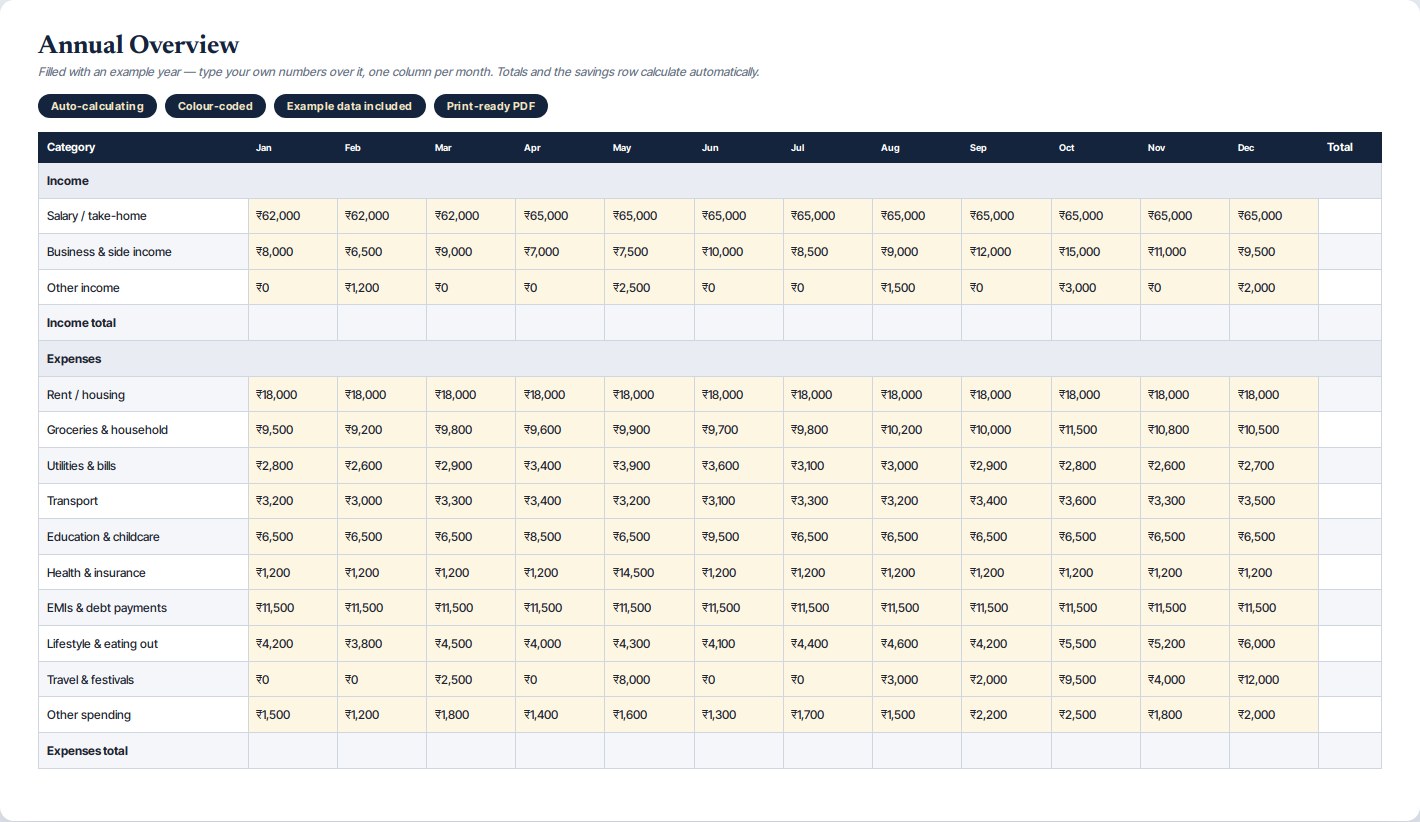1420x822 pixels.
Task: Click the Example data included pill
Action: coord(350,106)
